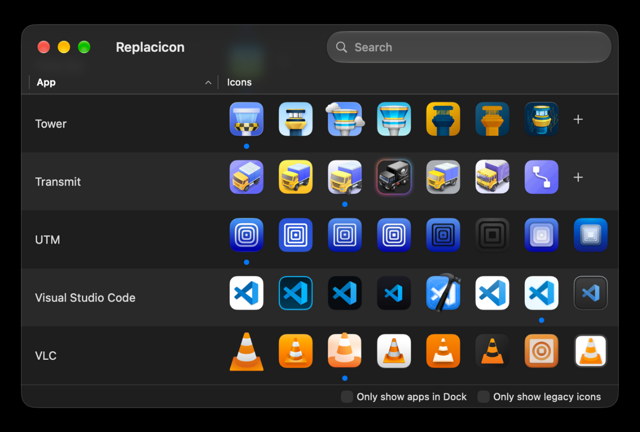The image size is (640, 432).
Task: Select the Transmit app row label
Action: tap(58, 182)
